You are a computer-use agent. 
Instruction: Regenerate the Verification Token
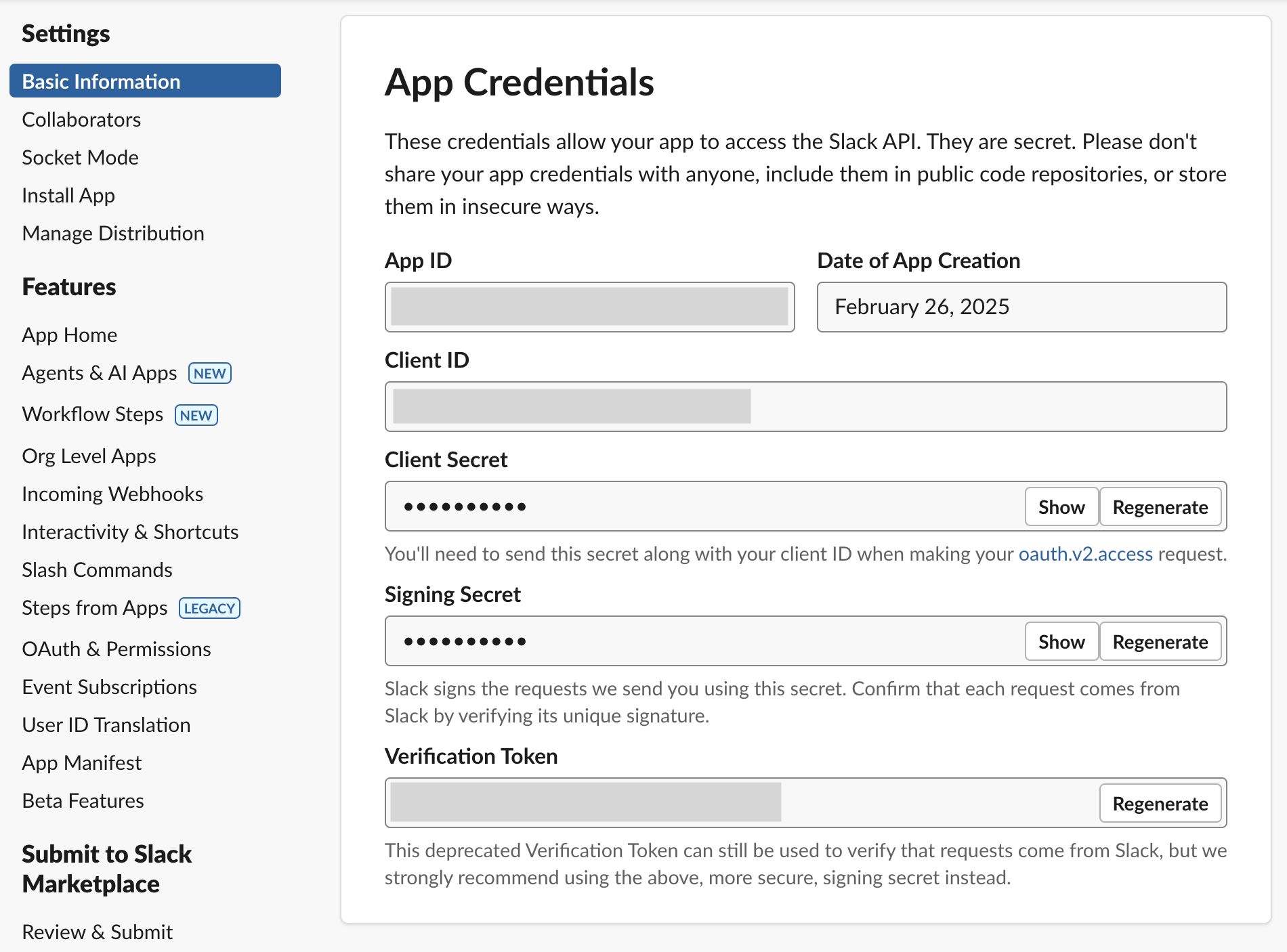coord(1160,804)
